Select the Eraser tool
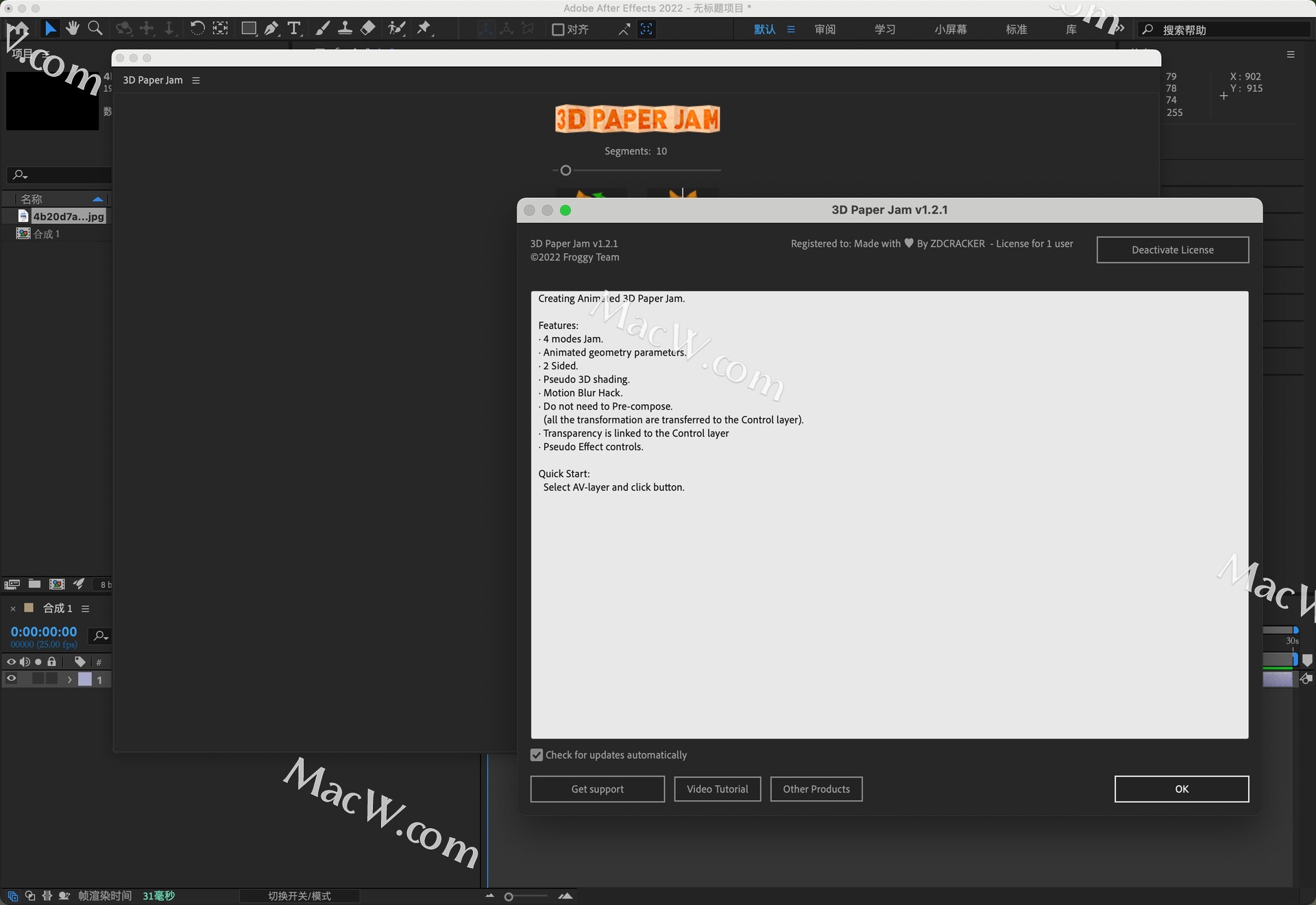This screenshot has height=905, width=1316. (368, 28)
